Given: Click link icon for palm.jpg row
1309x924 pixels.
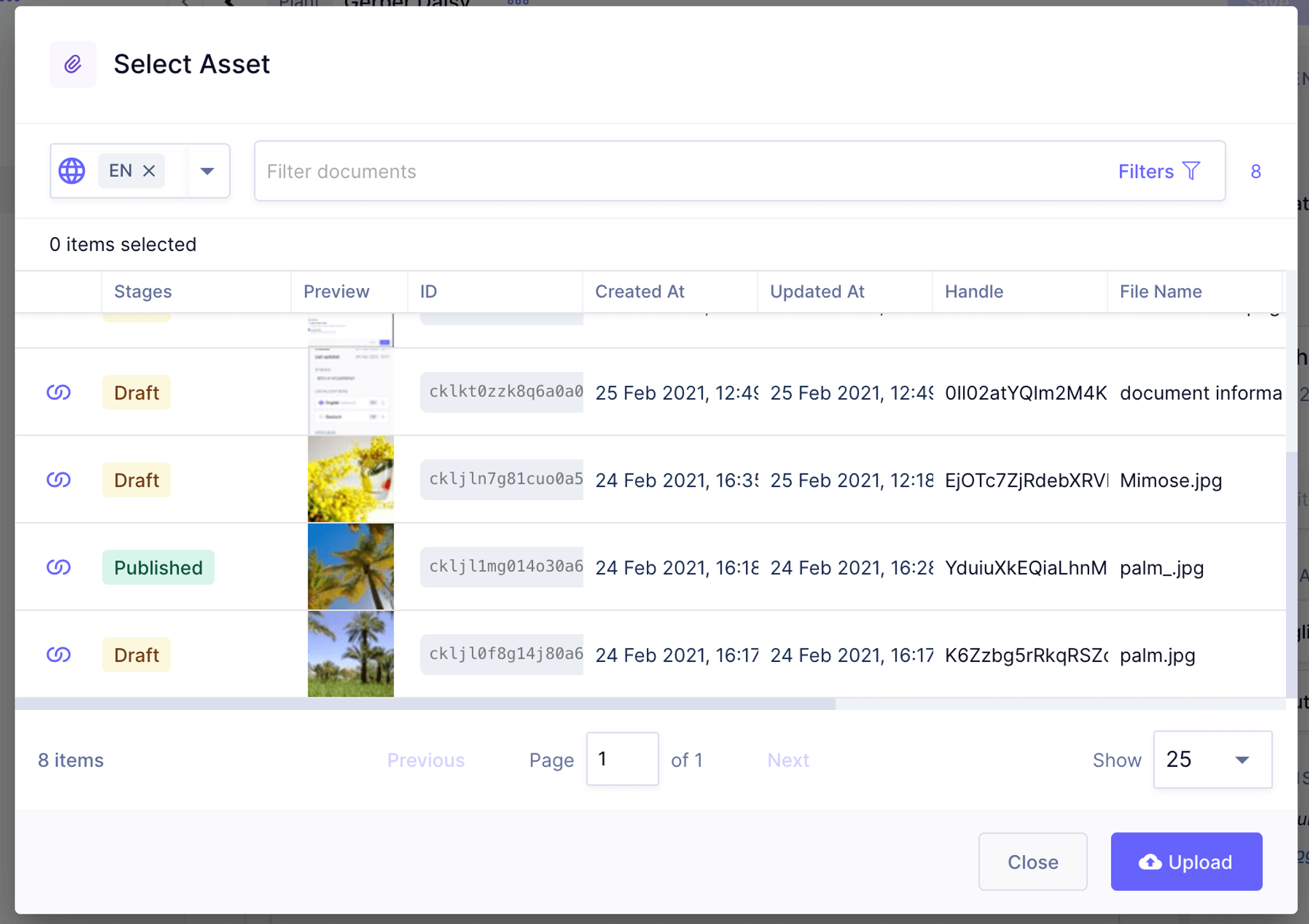Looking at the screenshot, I should pyautogui.click(x=58, y=655).
